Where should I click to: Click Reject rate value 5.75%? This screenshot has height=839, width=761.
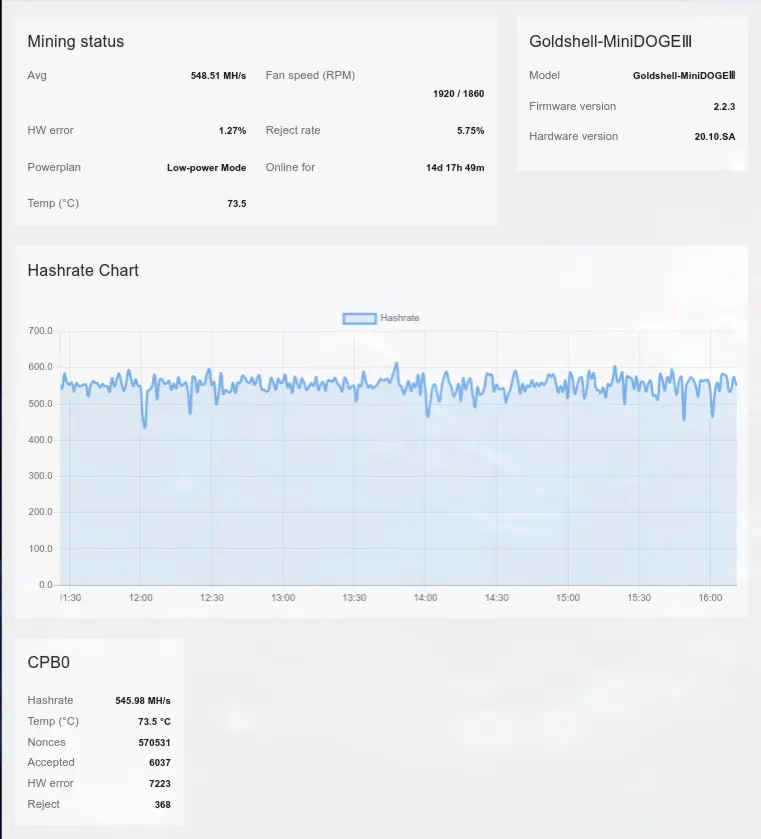[470, 131]
